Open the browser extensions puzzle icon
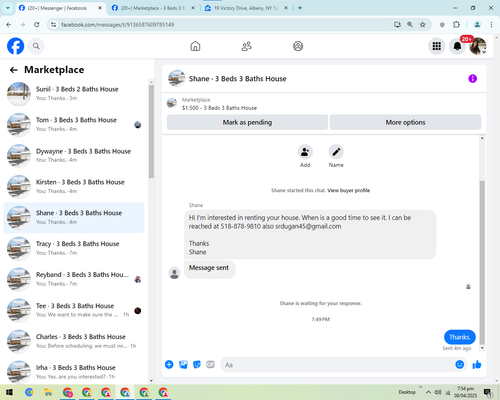Image resolution: width=500 pixels, height=400 pixels. (456, 24)
